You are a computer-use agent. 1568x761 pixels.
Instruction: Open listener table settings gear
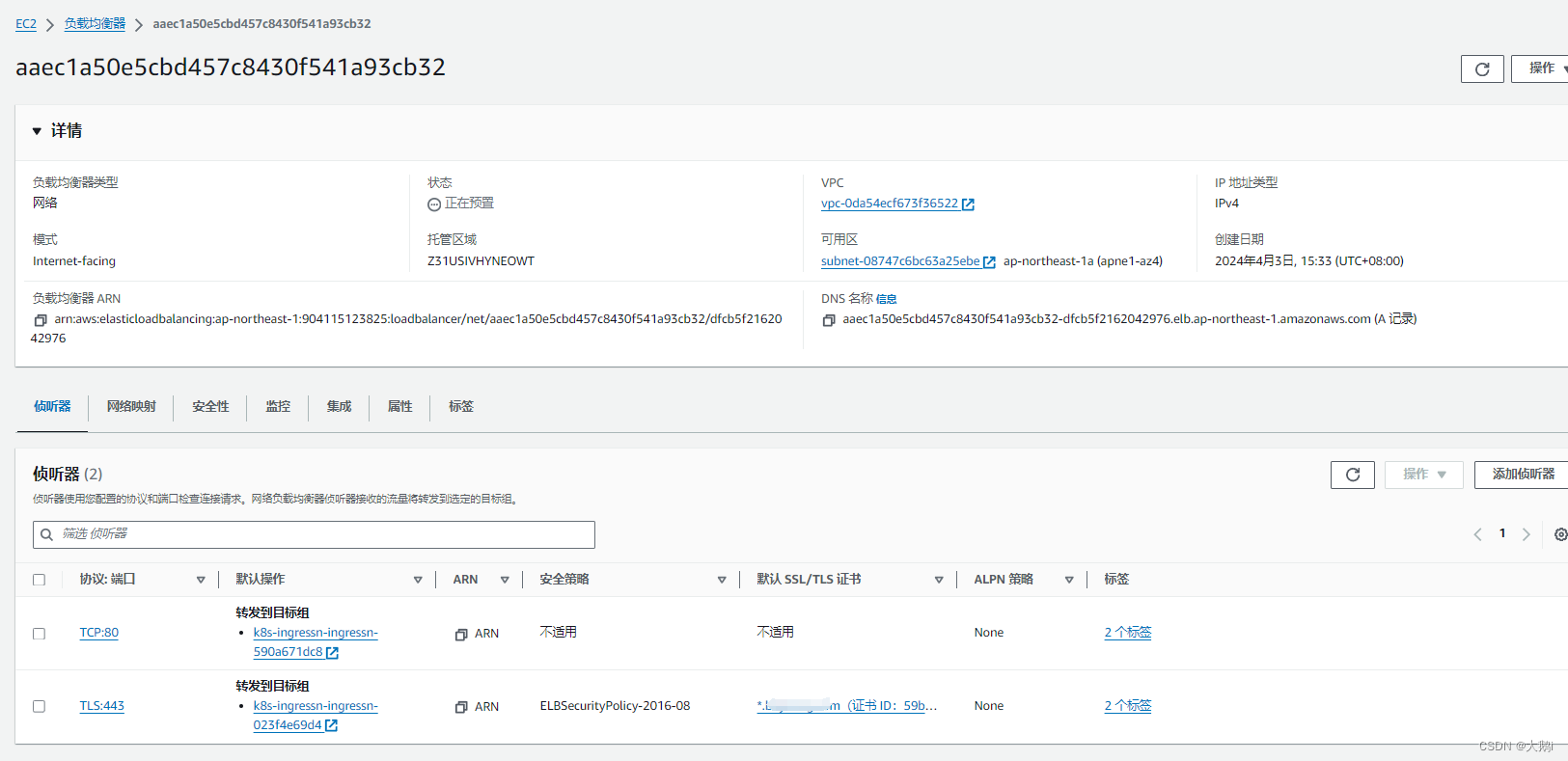(1560, 534)
